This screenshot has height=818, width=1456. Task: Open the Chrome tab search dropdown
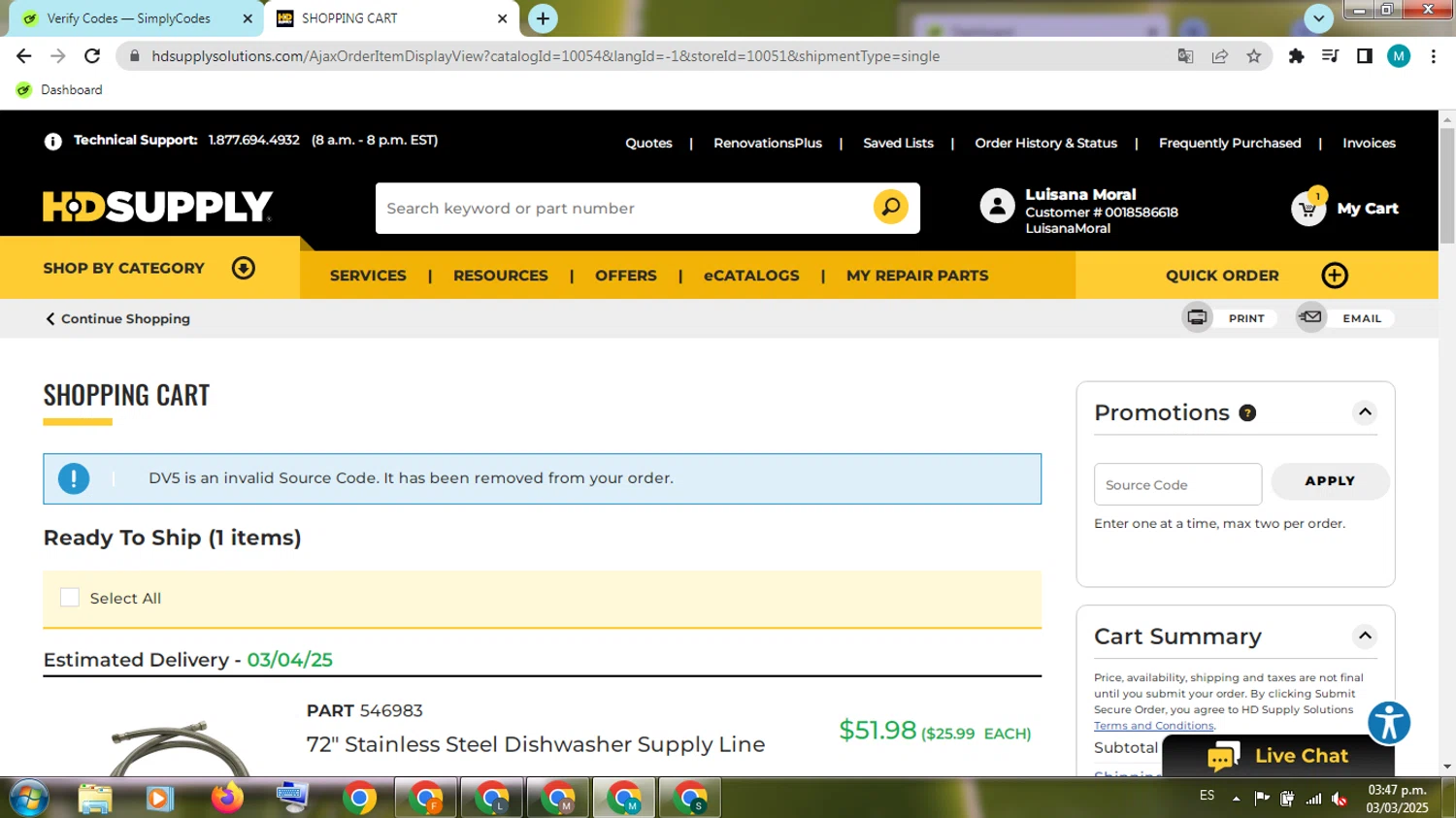1318,18
